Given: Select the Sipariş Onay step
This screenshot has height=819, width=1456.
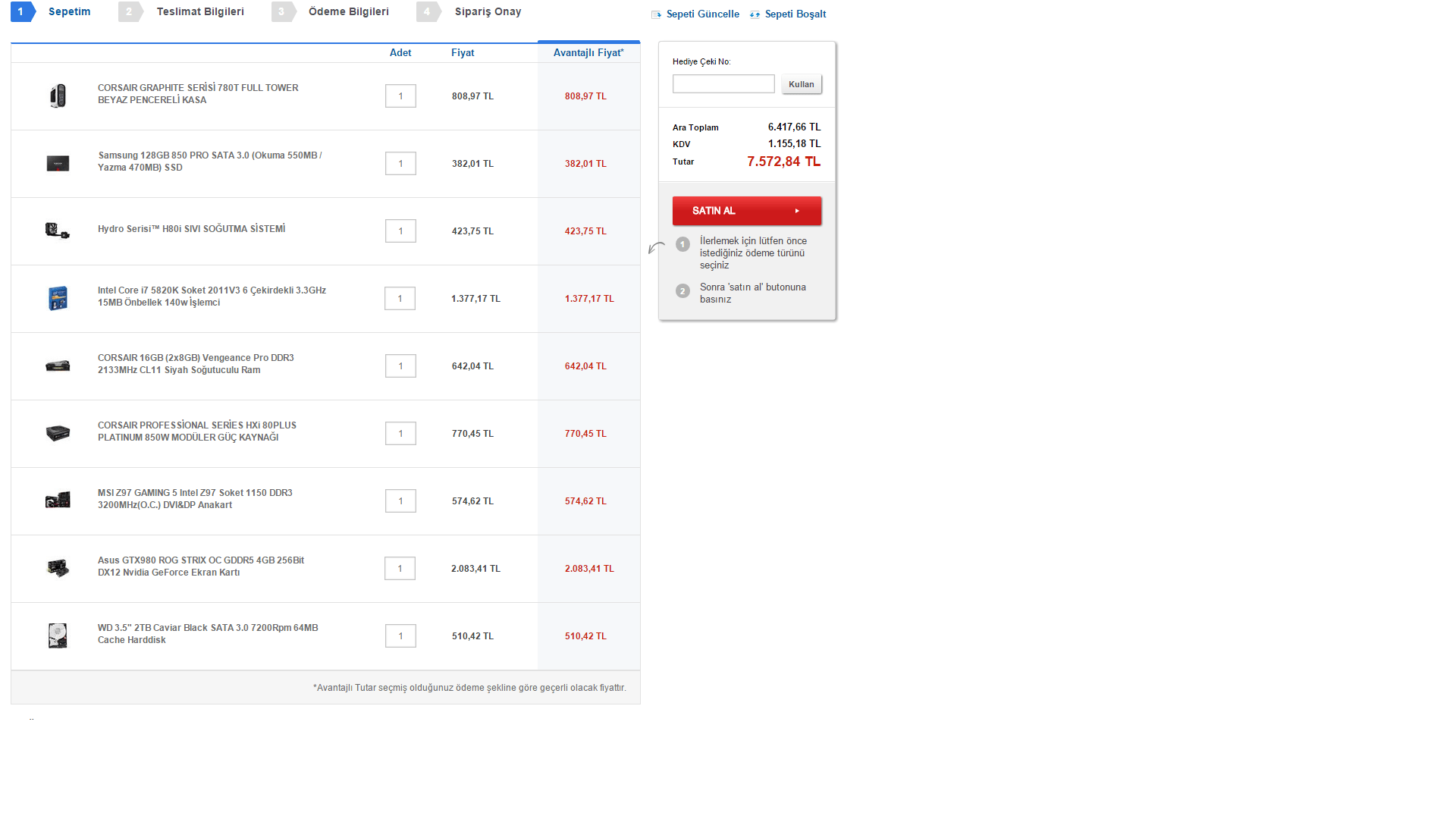Looking at the screenshot, I should (x=487, y=12).
